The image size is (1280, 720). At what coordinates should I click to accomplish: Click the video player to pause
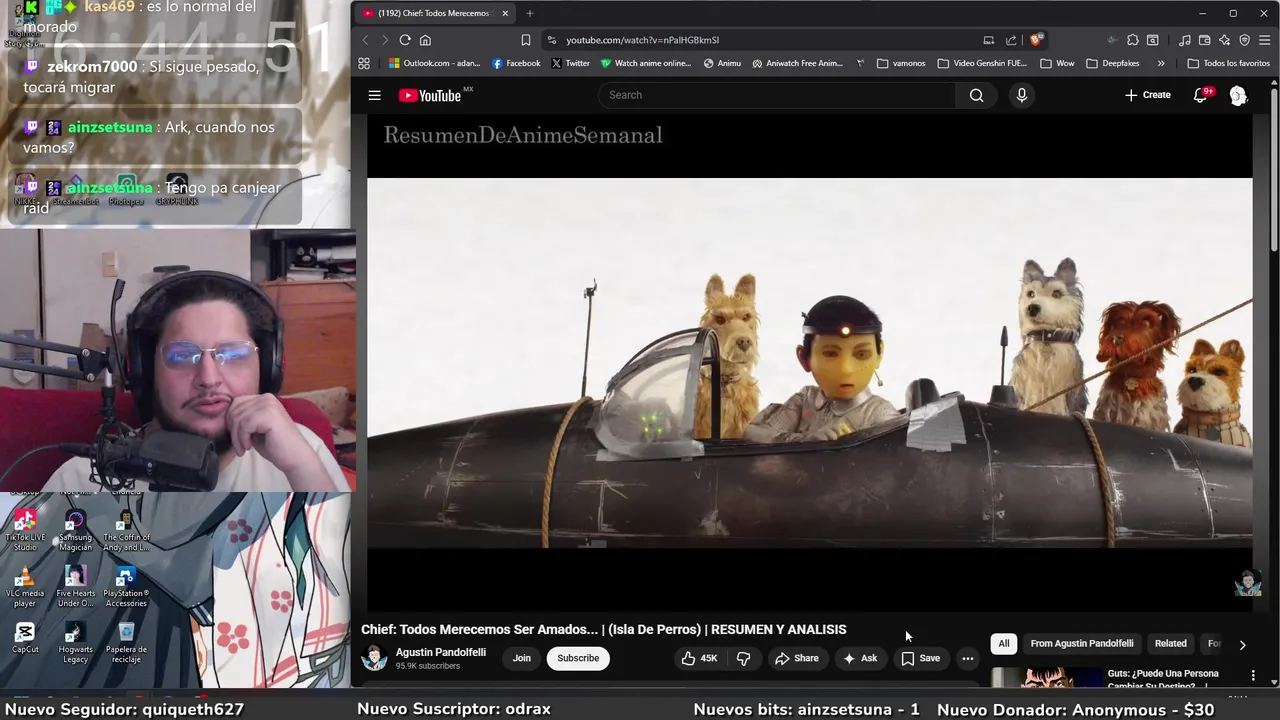tap(809, 362)
